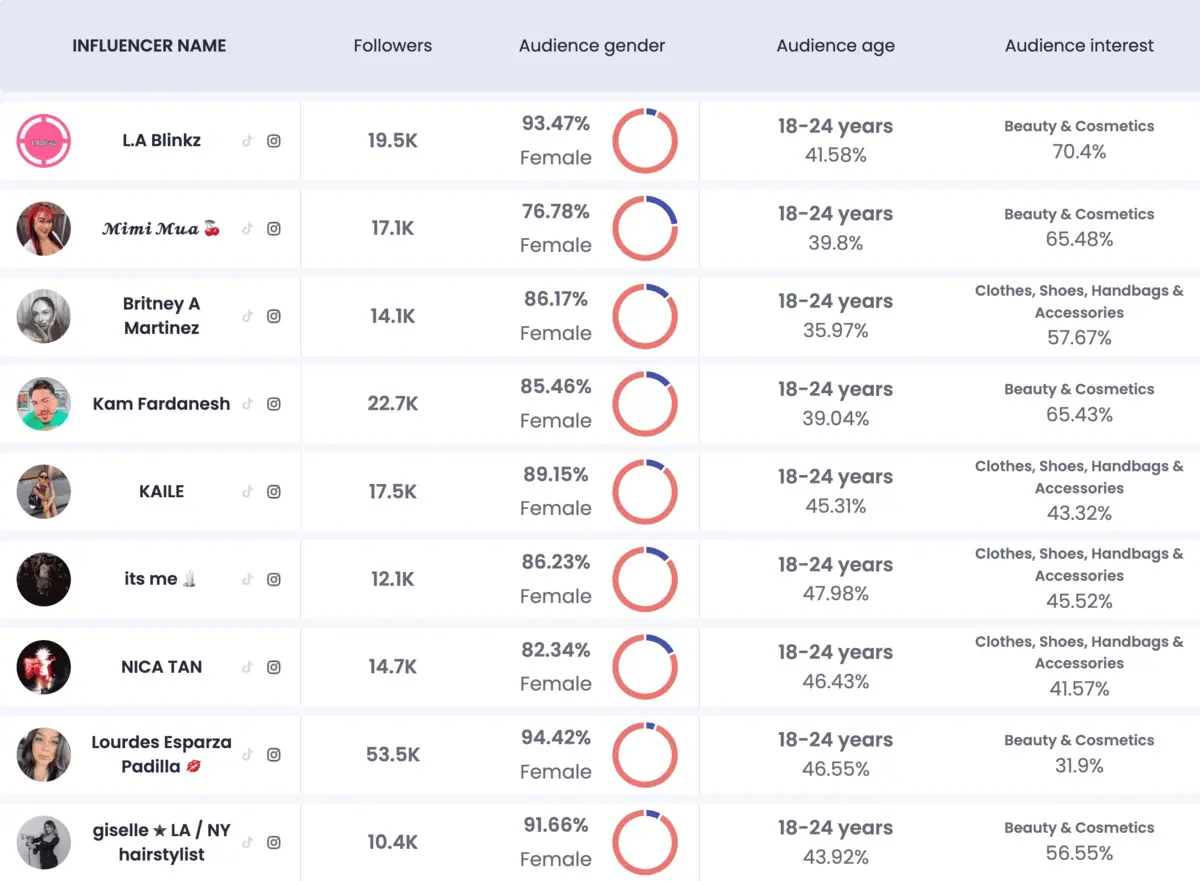This screenshot has height=881, width=1200.
Task: Open L.A Blinkz's Instagram icon
Action: click(x=273, y=141)
